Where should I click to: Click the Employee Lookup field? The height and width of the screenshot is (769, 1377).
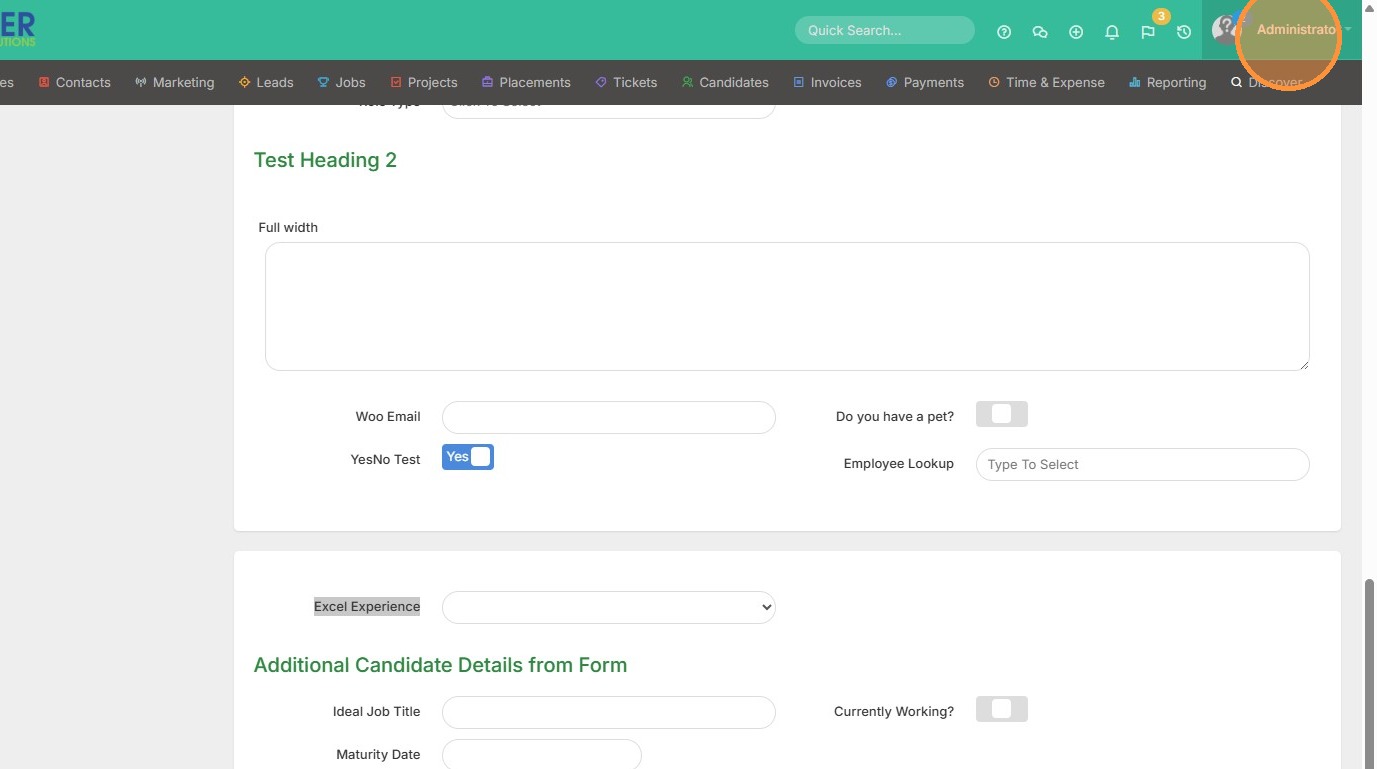1143,464
